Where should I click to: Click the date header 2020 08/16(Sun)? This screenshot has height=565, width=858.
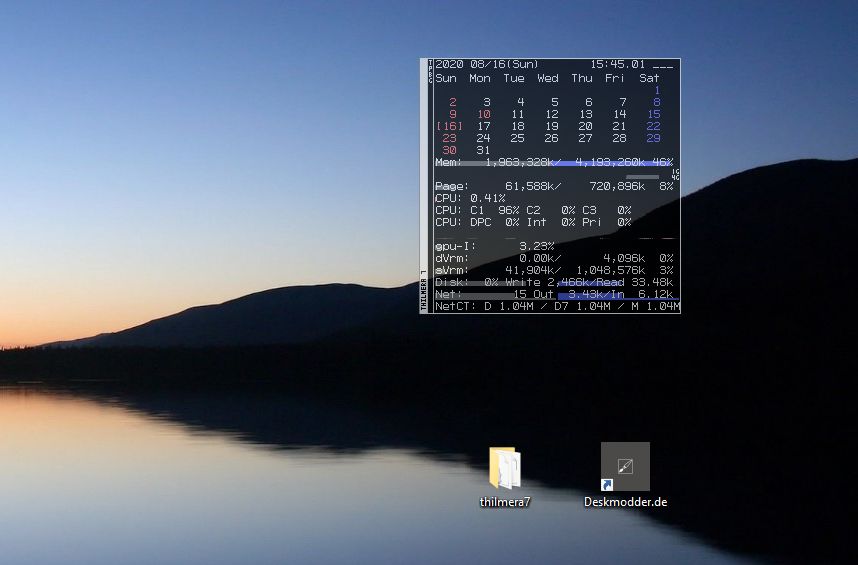point(487,64)
